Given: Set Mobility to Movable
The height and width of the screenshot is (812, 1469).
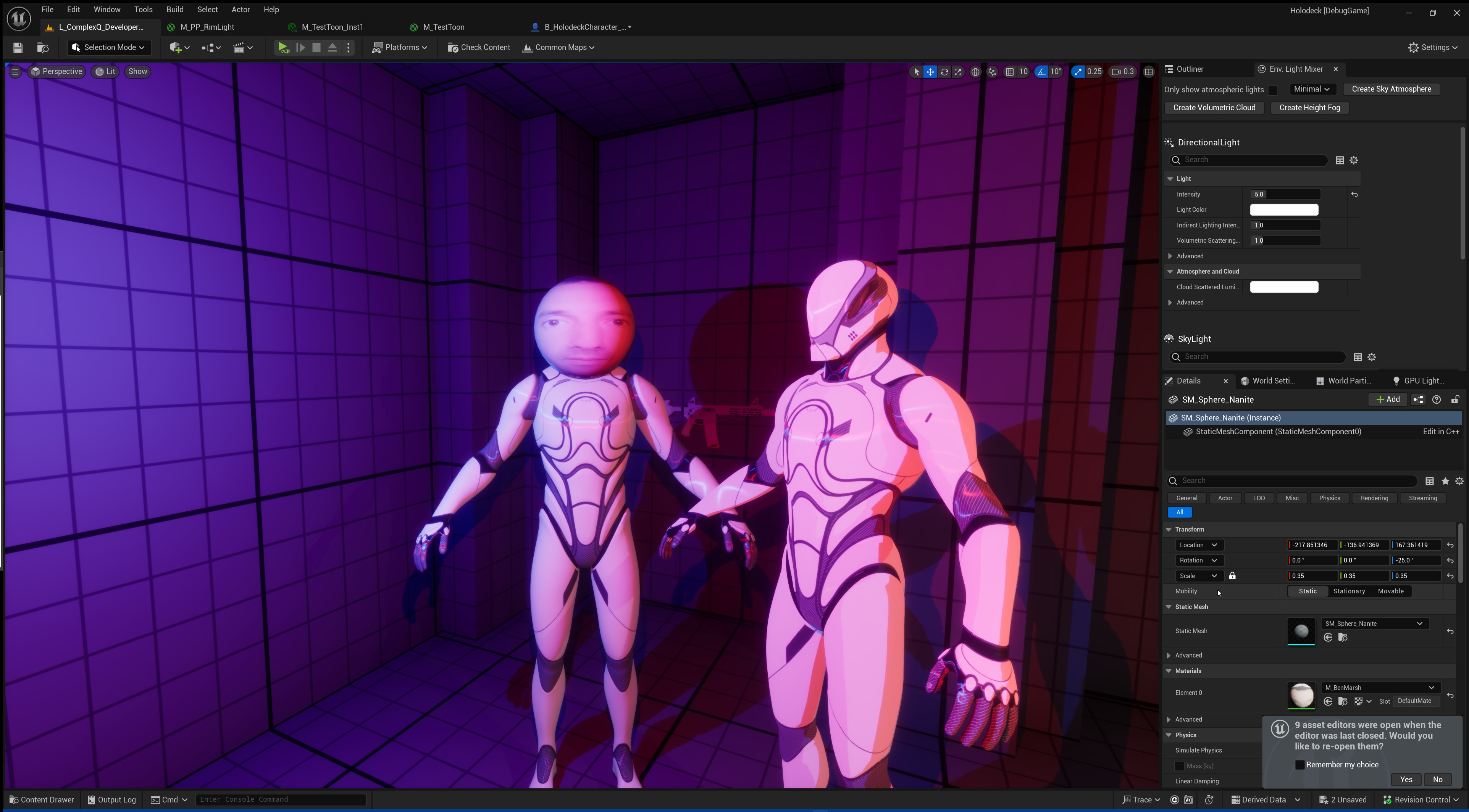Looking at the screenshot, I should point(1390,591).
